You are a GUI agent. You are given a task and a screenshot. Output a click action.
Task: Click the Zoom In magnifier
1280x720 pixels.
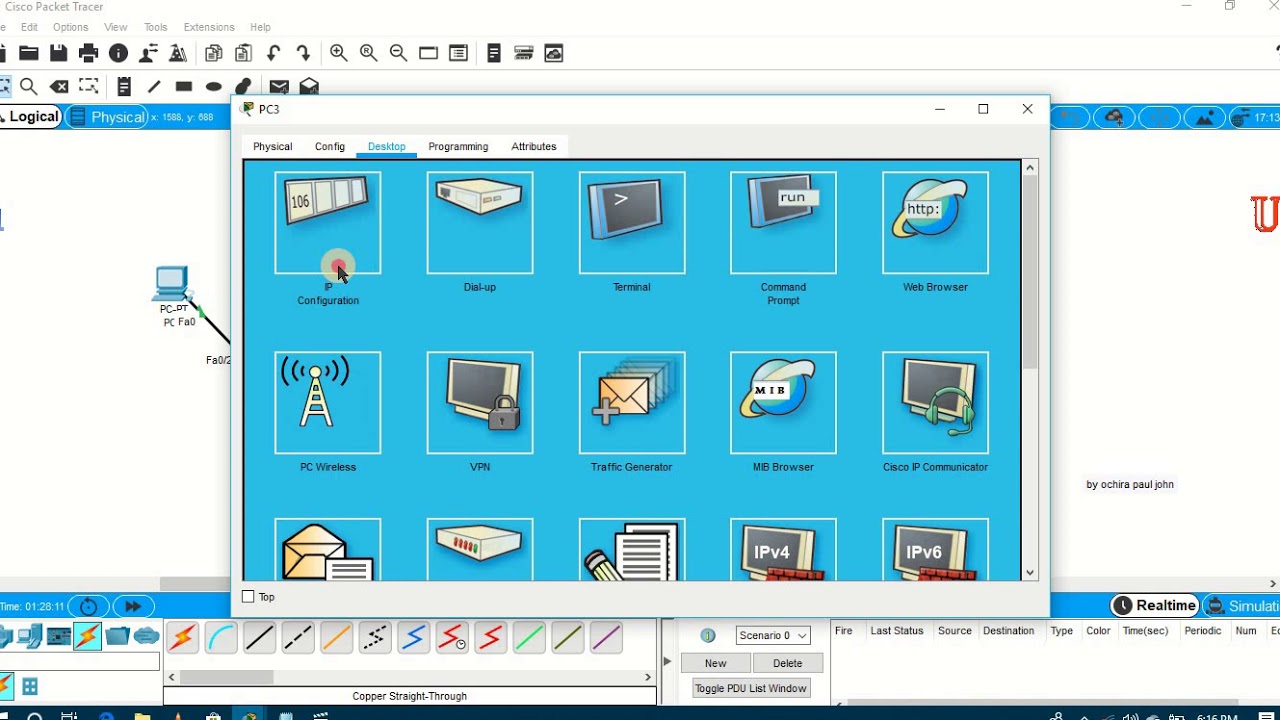pyautogui.click(x=338, y=53)
